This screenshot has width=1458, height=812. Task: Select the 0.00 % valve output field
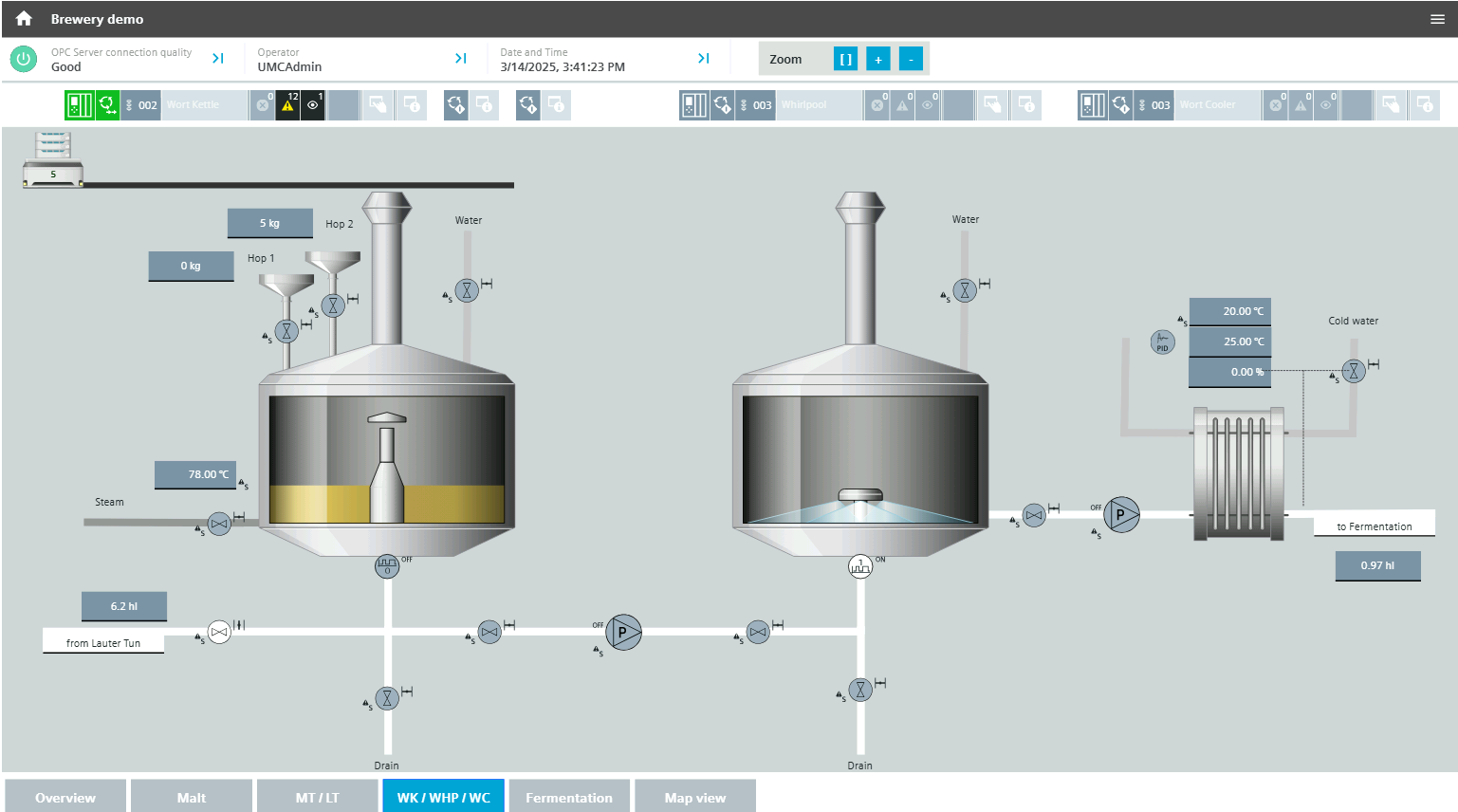[1229, 372]
